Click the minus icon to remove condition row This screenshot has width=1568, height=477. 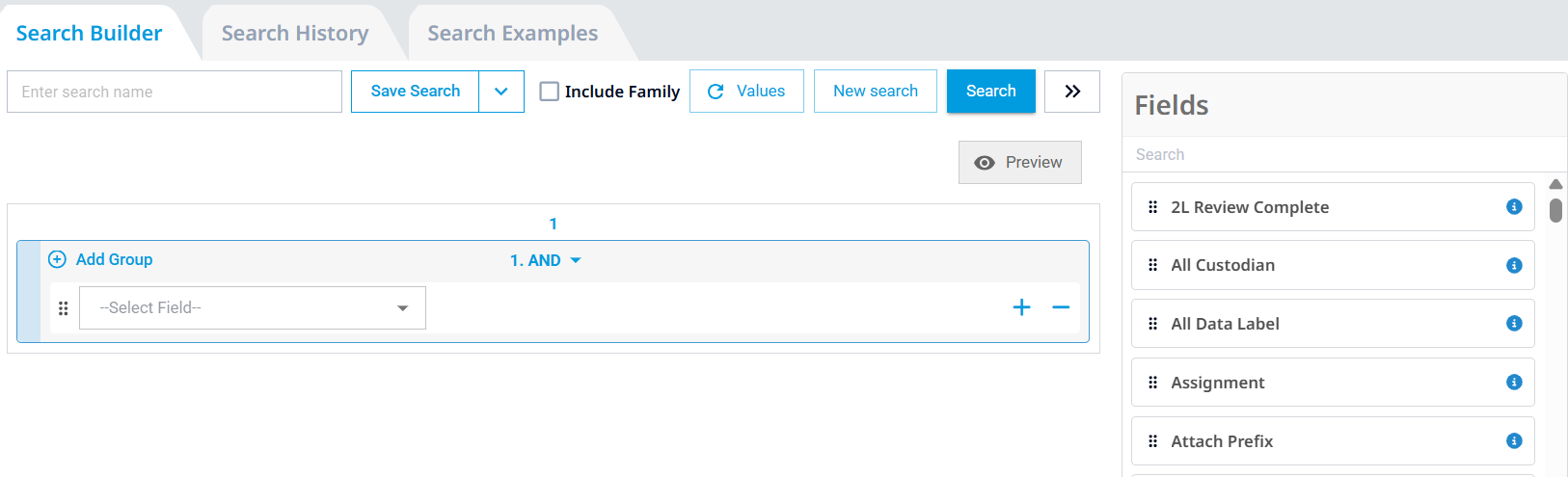[1061, 307]
